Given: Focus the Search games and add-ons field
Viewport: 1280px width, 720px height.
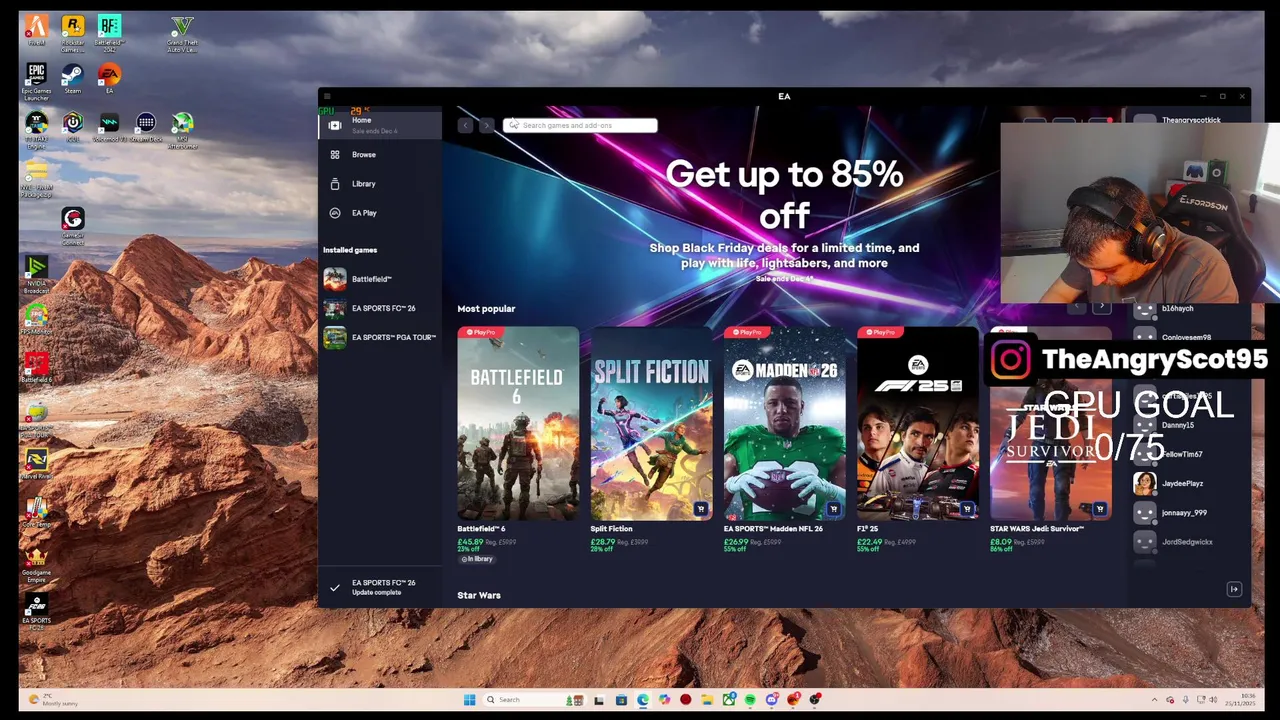Looking at the screenshot, I should pyautogui.click(x=580, y=125).
